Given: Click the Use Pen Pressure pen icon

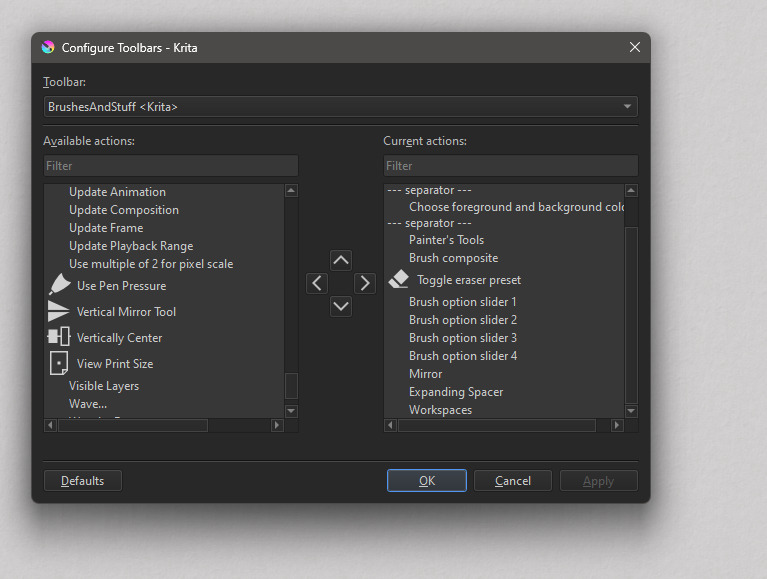Looking at the screenshot, I should click(59, 285).
